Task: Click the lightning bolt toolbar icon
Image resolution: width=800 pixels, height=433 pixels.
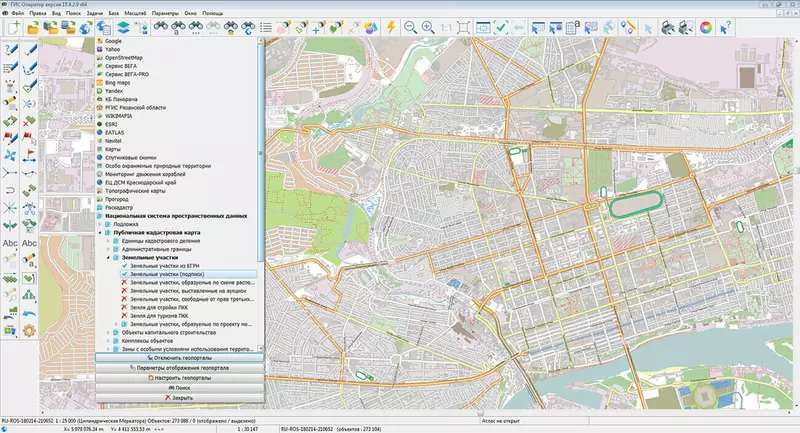Action: 389,28
